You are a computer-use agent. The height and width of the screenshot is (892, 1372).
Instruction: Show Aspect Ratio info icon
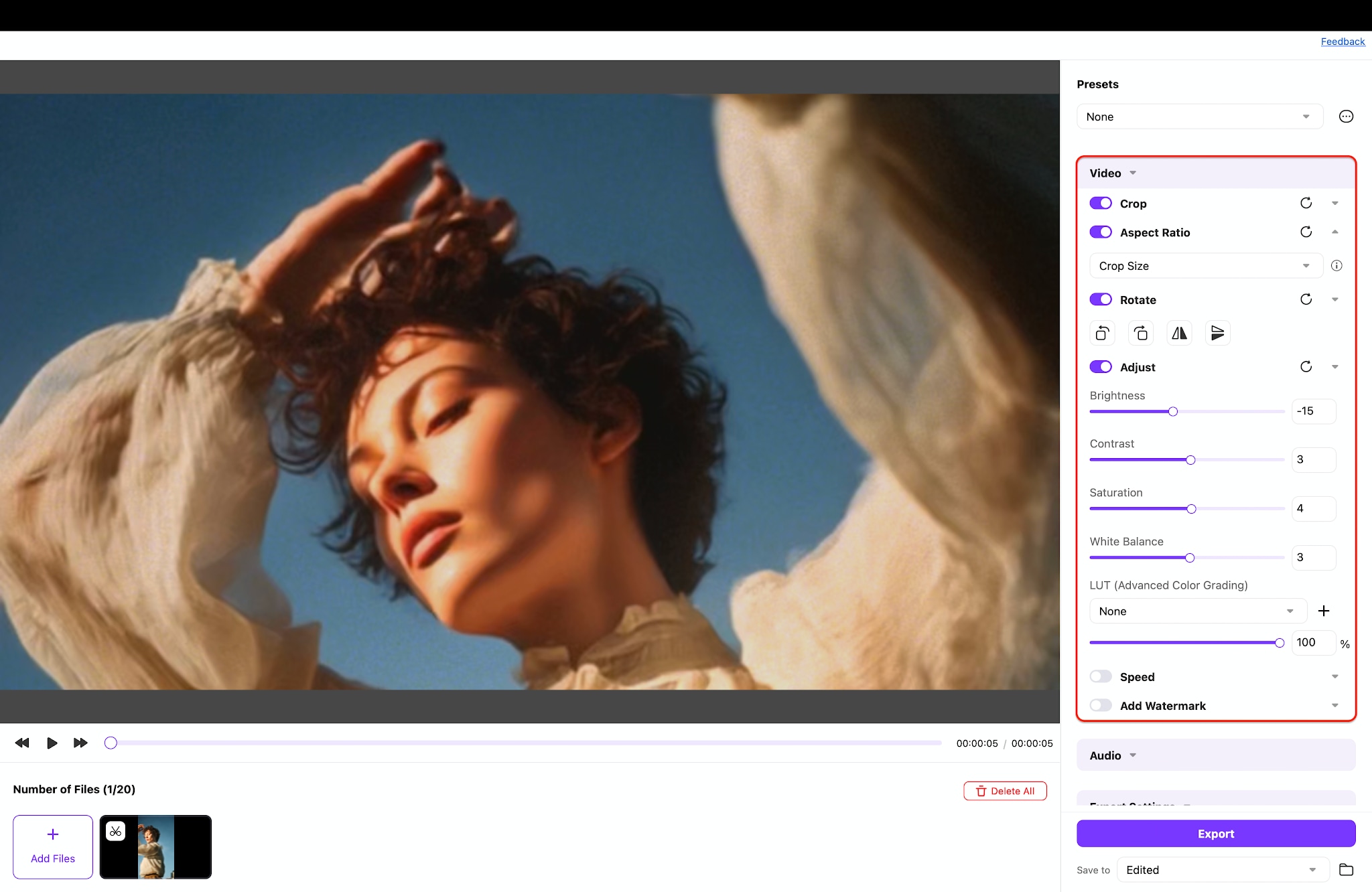pos(1336,266)
